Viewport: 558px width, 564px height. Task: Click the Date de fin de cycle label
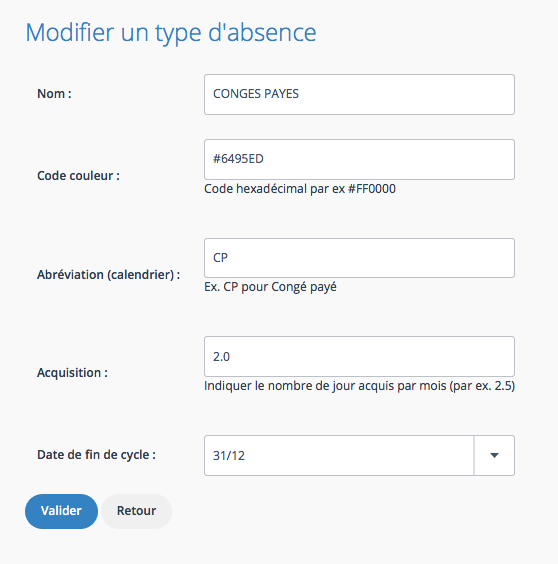coord(96,455)
